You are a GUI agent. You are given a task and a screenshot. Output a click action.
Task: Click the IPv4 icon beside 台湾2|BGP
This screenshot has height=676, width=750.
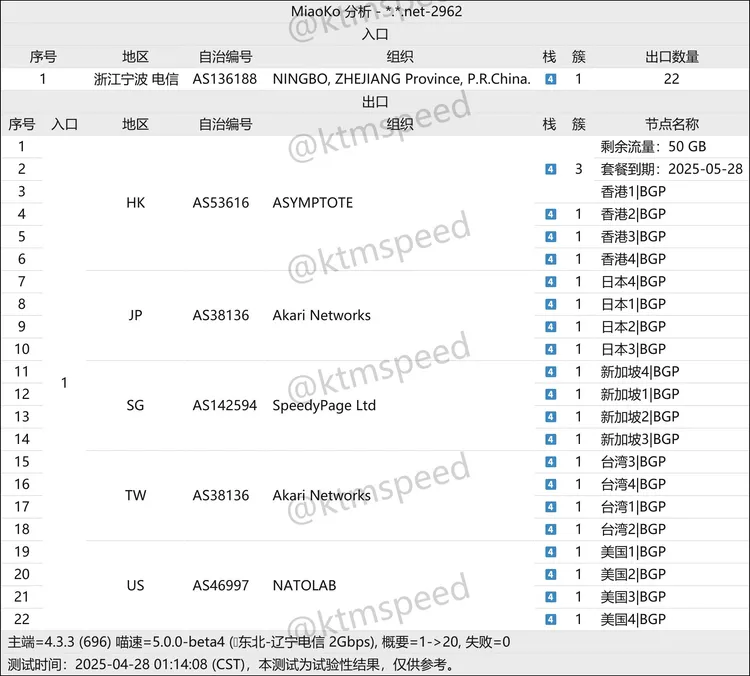tap(550, 529)
